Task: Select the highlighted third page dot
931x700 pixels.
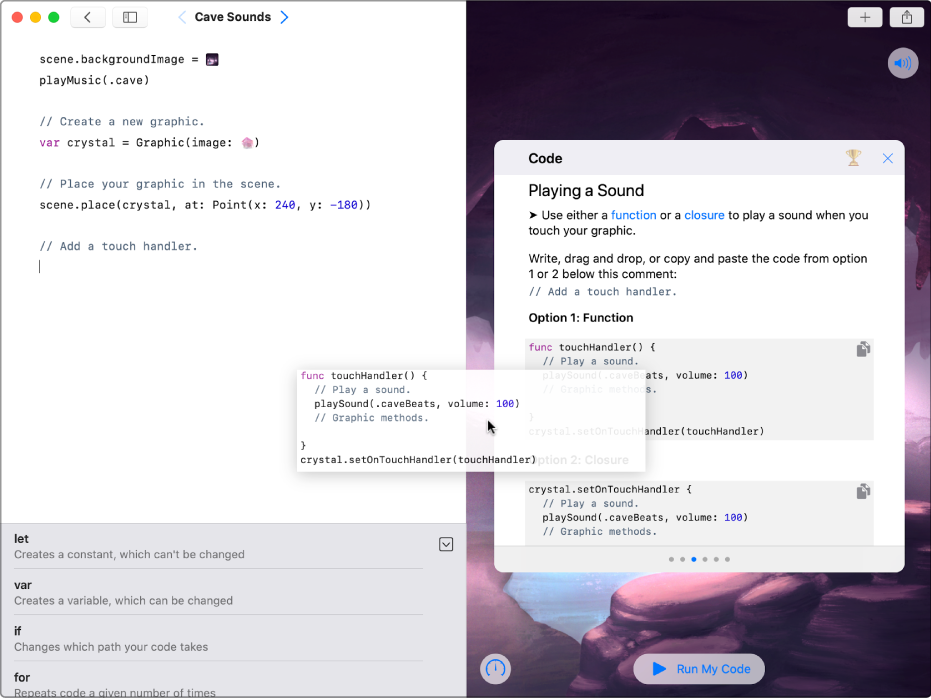Action: coord(694,559)
